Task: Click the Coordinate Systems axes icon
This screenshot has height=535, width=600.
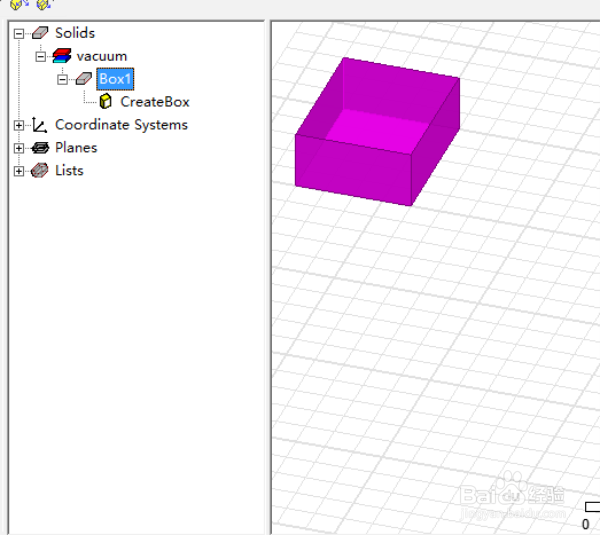Action: point(39,125)
